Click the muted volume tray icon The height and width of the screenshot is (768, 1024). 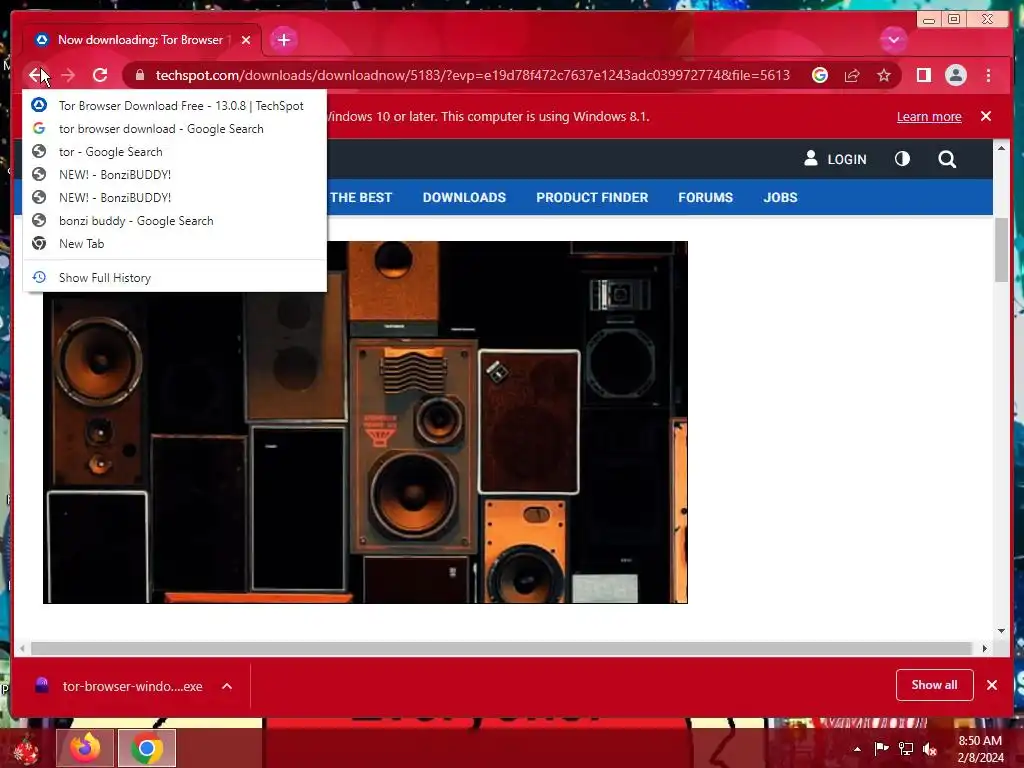930,748
